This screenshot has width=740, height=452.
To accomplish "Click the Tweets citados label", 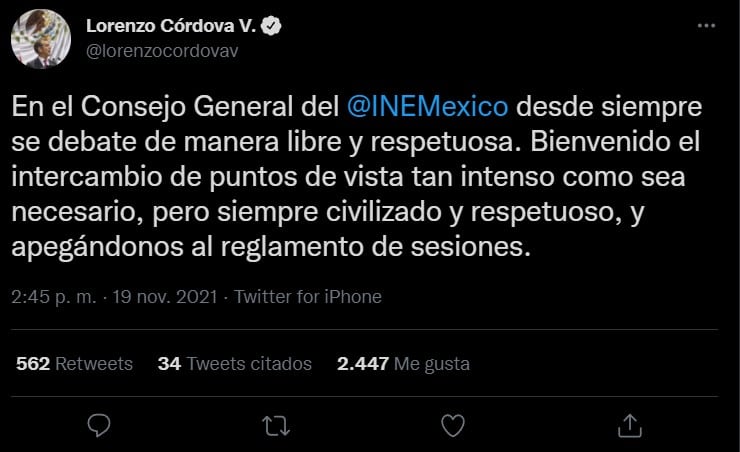I will click(x=249, y=364).
